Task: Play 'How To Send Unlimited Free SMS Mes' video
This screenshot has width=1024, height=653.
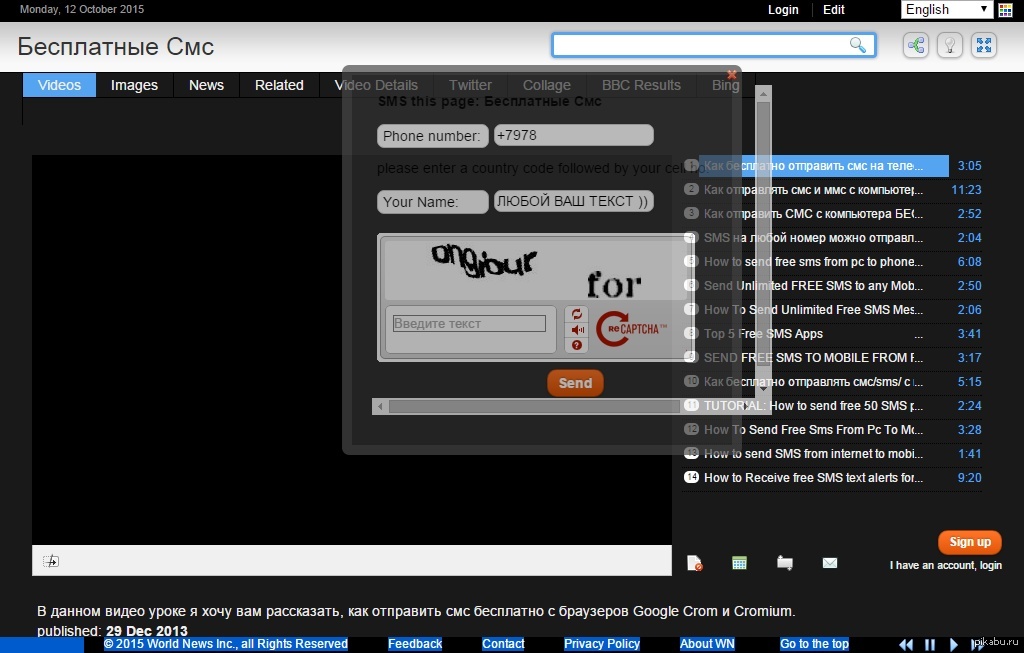Action: (813, 310)
